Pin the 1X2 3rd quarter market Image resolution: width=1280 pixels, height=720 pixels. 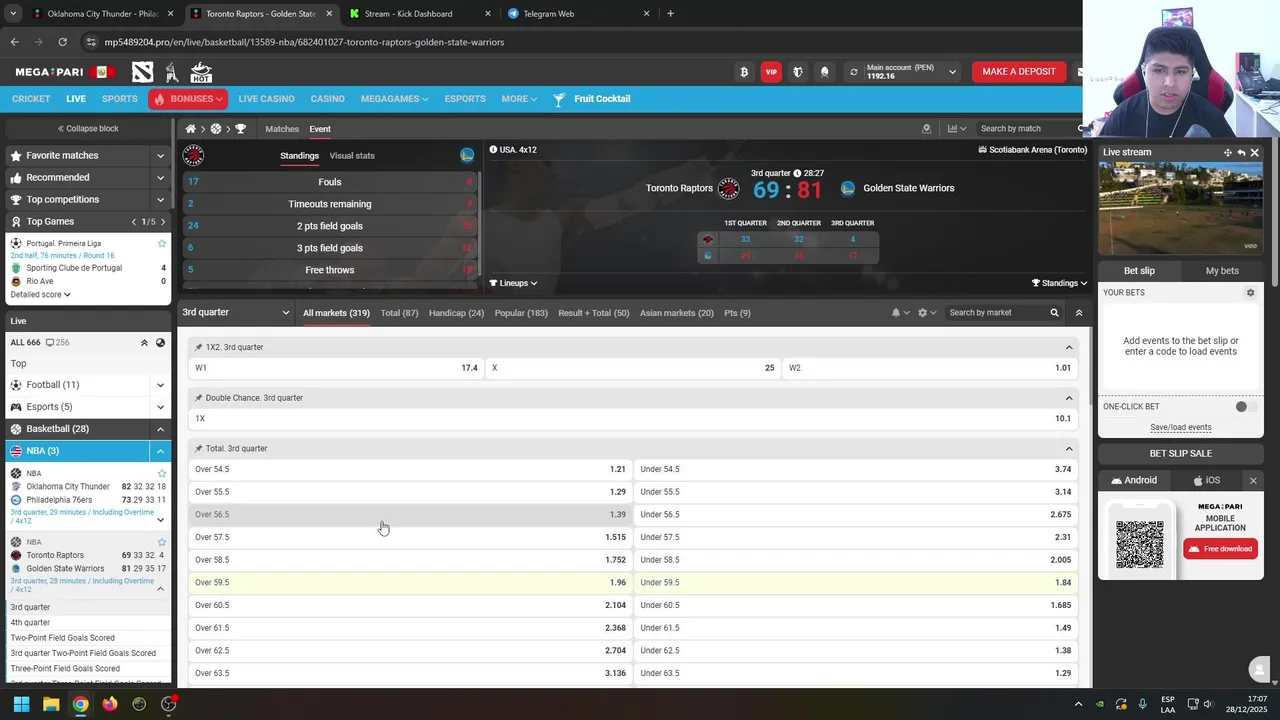pyautogui.click(x=198, y=347)
